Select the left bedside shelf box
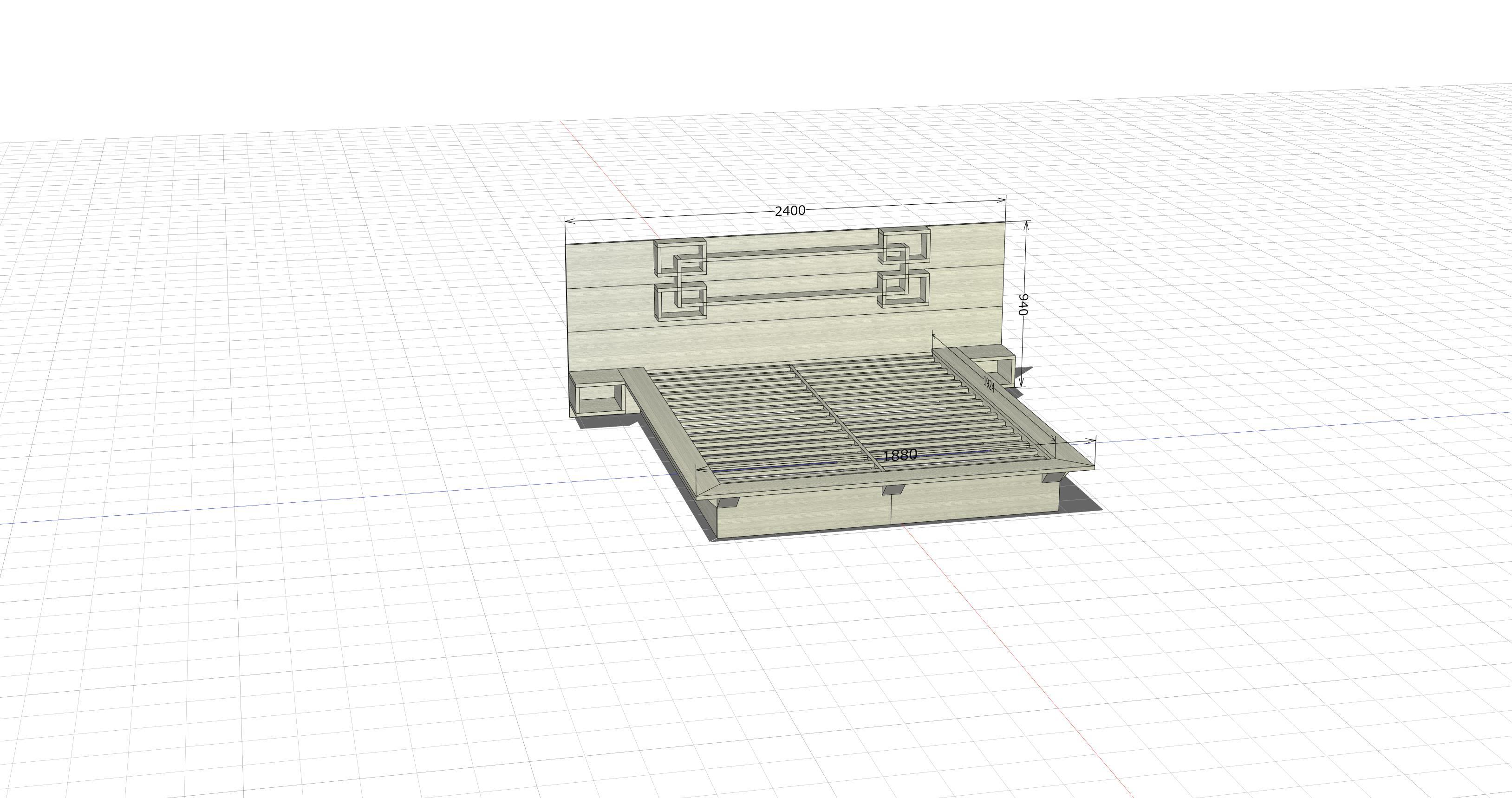Screen dimensions: 1512x798 [x=599, y=393]
